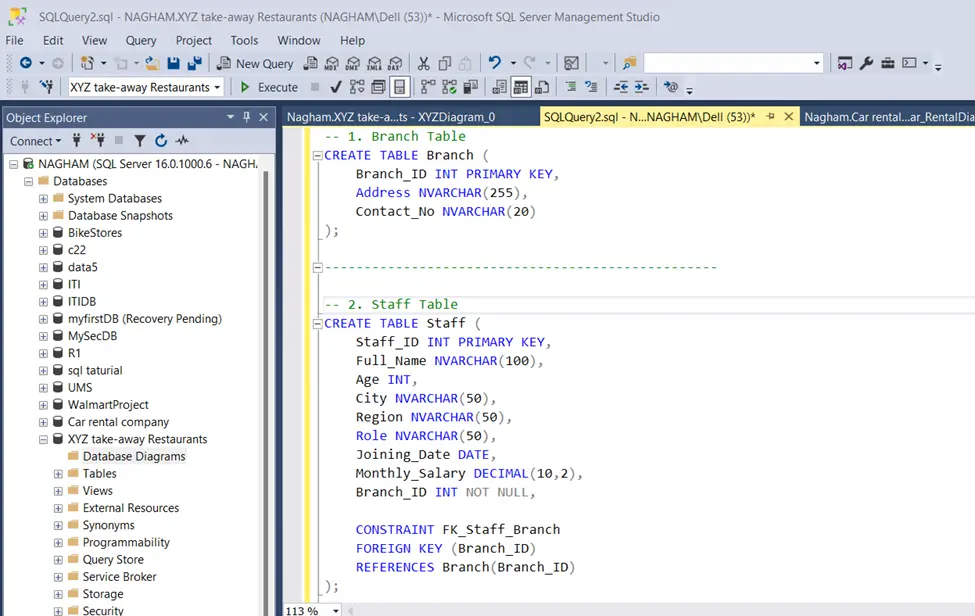Toggle Include Client Statistics
The width and height of the screenshot is (975, 616).
(471, 87)
